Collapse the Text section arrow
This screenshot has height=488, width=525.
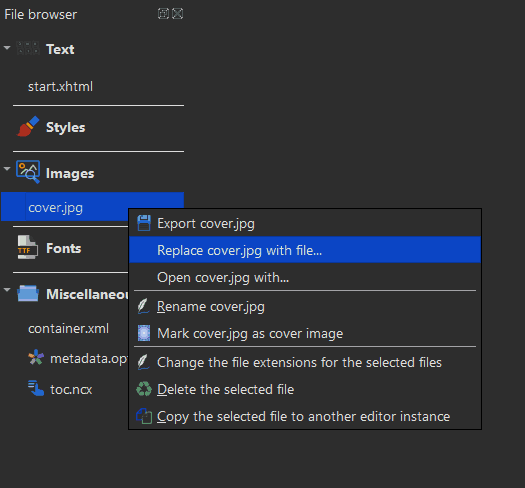click(7, 48)
